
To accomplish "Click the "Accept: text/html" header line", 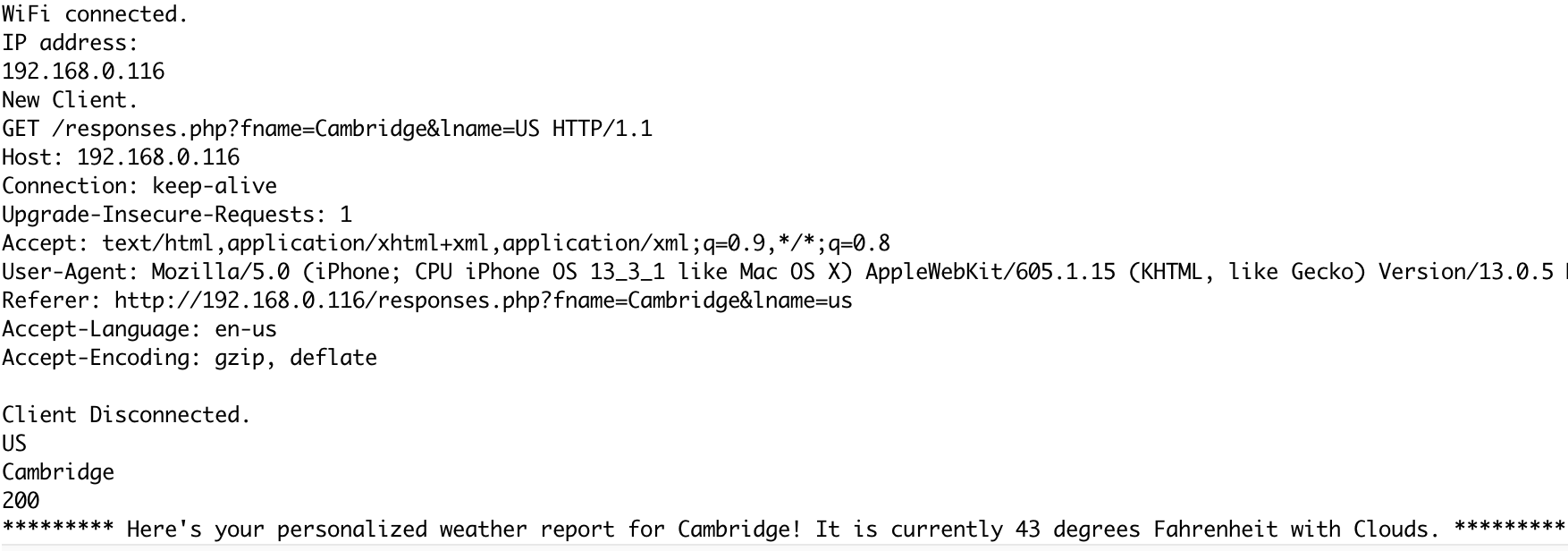I will [x=445, y=243].
